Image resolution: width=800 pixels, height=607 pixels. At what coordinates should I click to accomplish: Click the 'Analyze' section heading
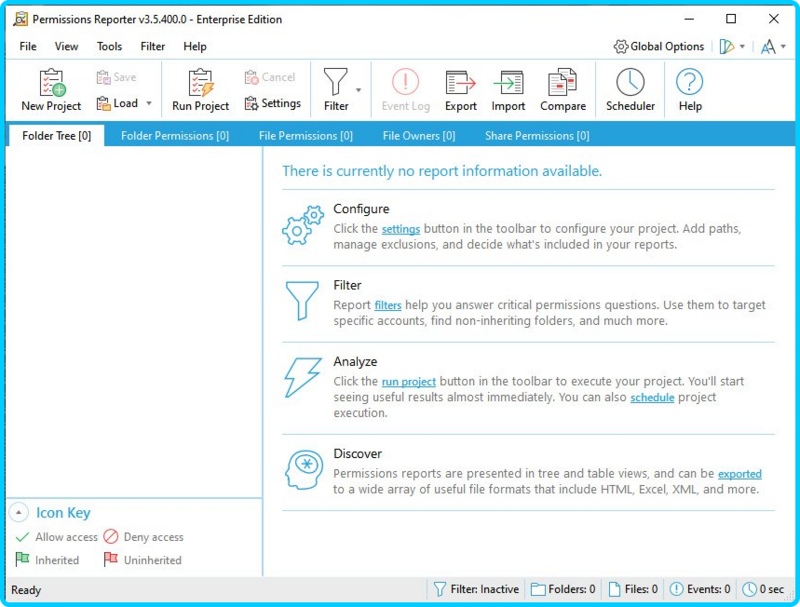click(355, 362)
